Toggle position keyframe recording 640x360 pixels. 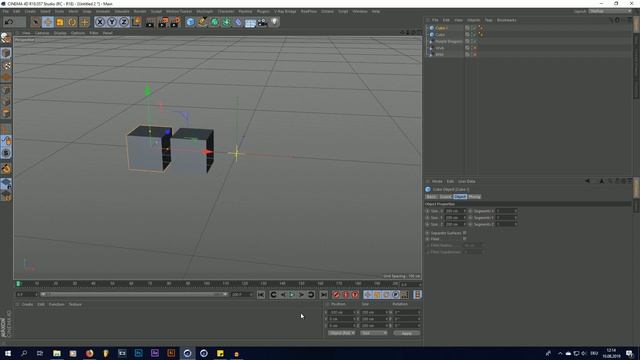point(367,295)
